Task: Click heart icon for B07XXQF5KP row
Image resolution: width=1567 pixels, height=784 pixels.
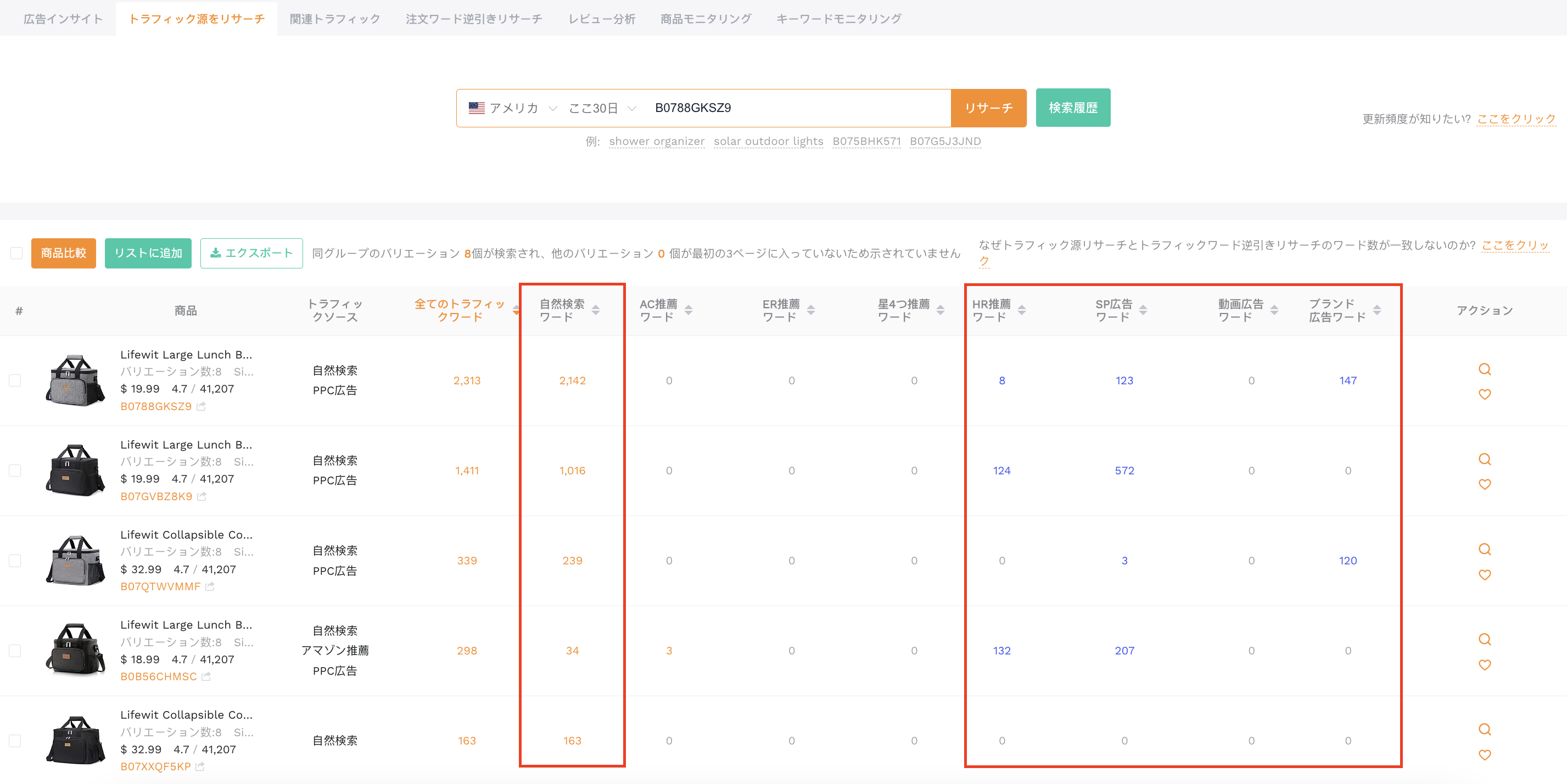Action: 1484,755
